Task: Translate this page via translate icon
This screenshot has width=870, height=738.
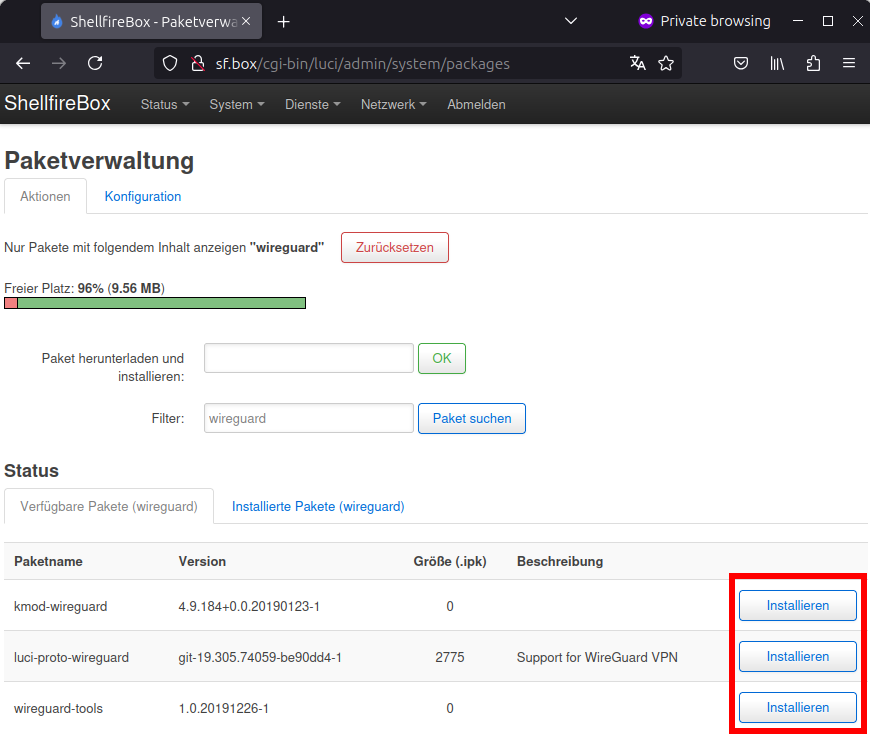Action: [x=638, y=63]
